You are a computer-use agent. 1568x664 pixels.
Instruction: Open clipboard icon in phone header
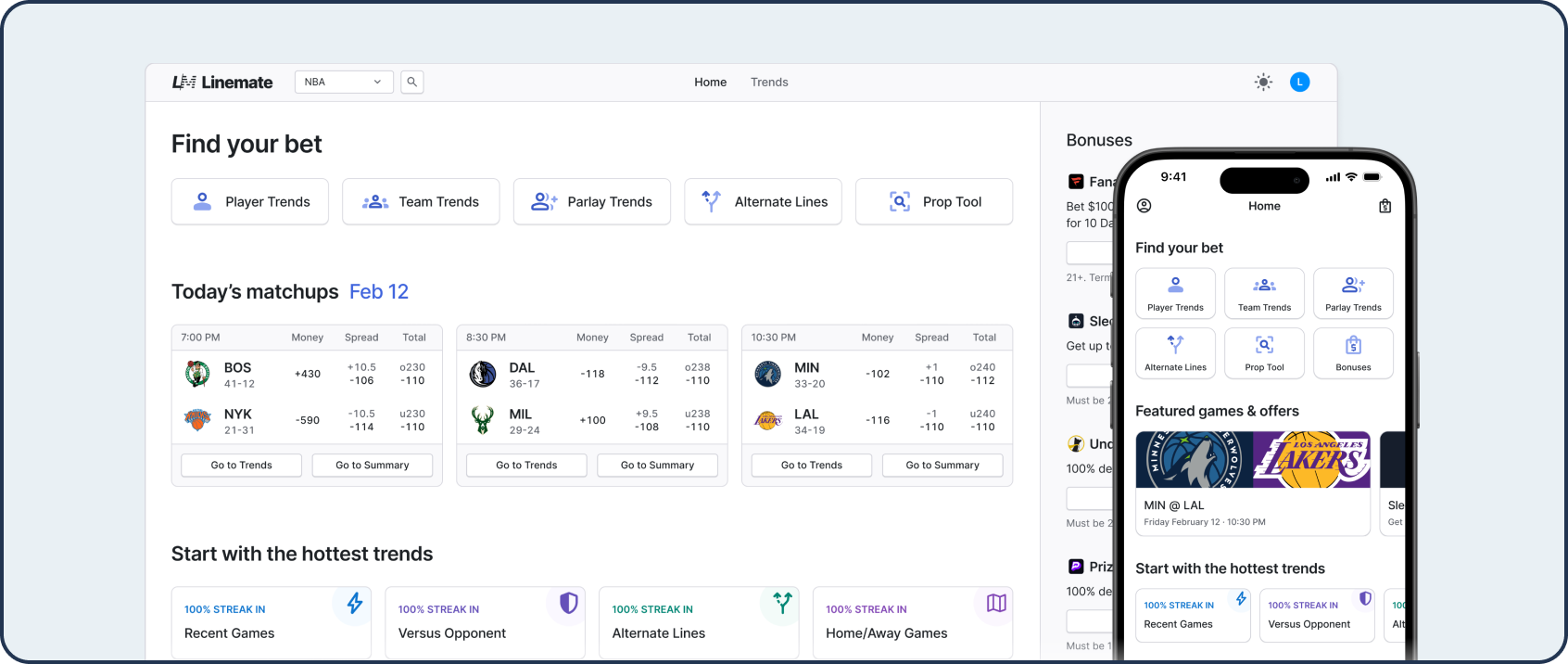[x=1385, y=206]
